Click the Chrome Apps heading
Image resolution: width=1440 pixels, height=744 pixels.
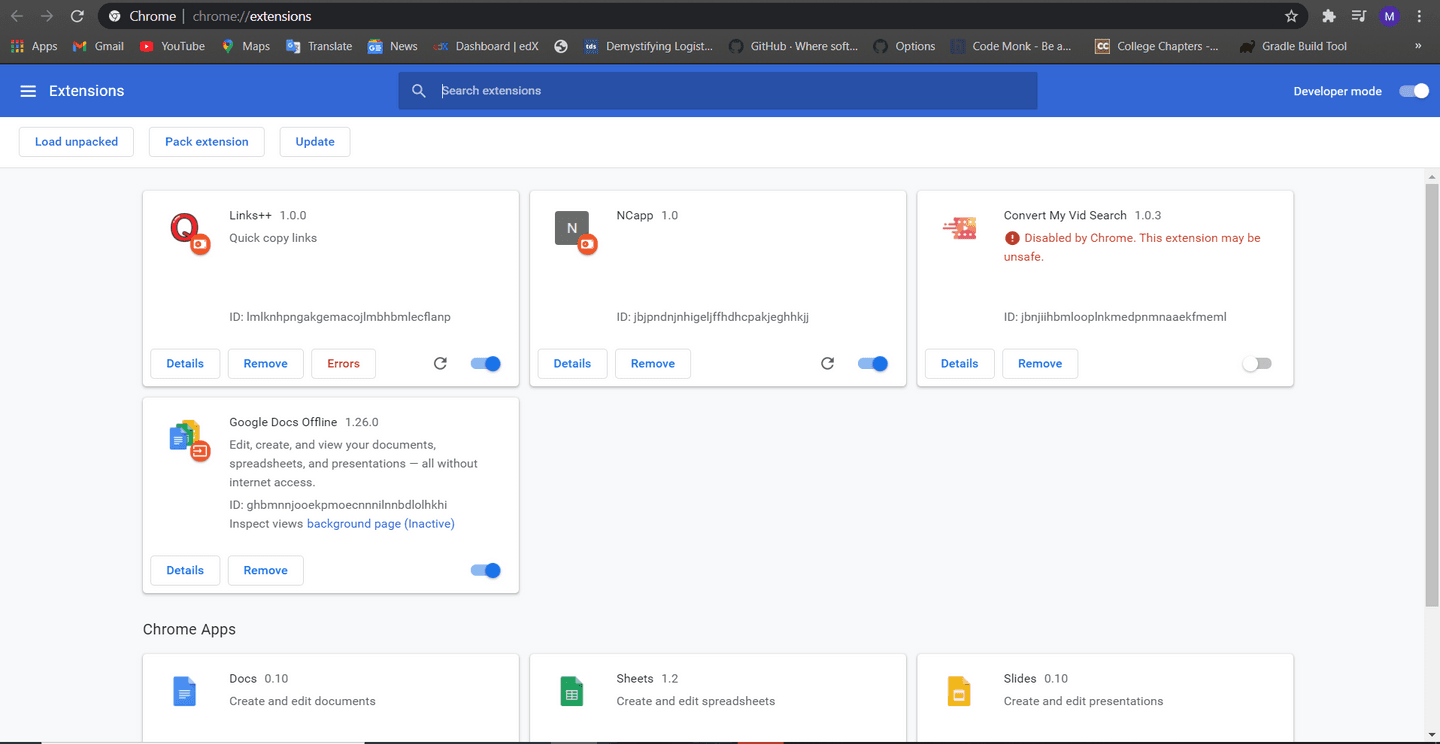pos(189,630)
